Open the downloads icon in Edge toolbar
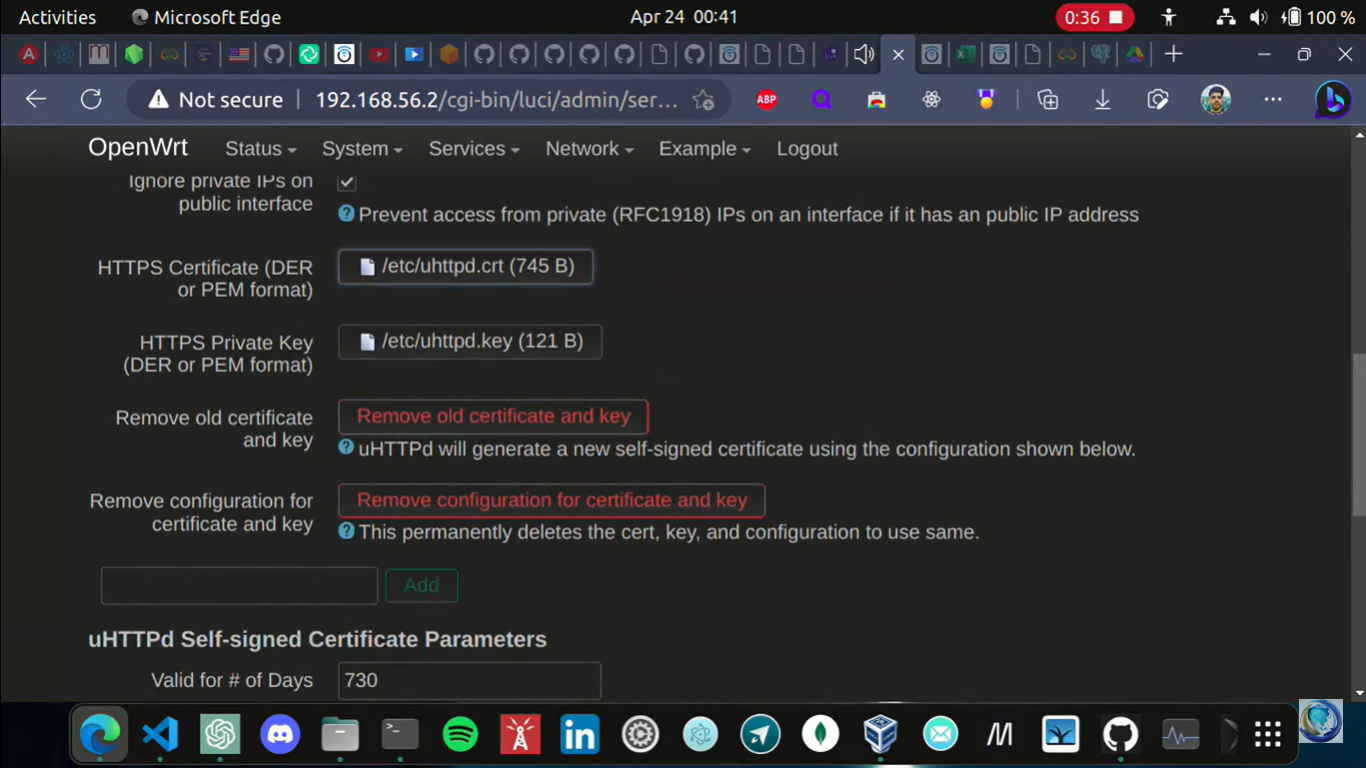 tap(1102, 99)
